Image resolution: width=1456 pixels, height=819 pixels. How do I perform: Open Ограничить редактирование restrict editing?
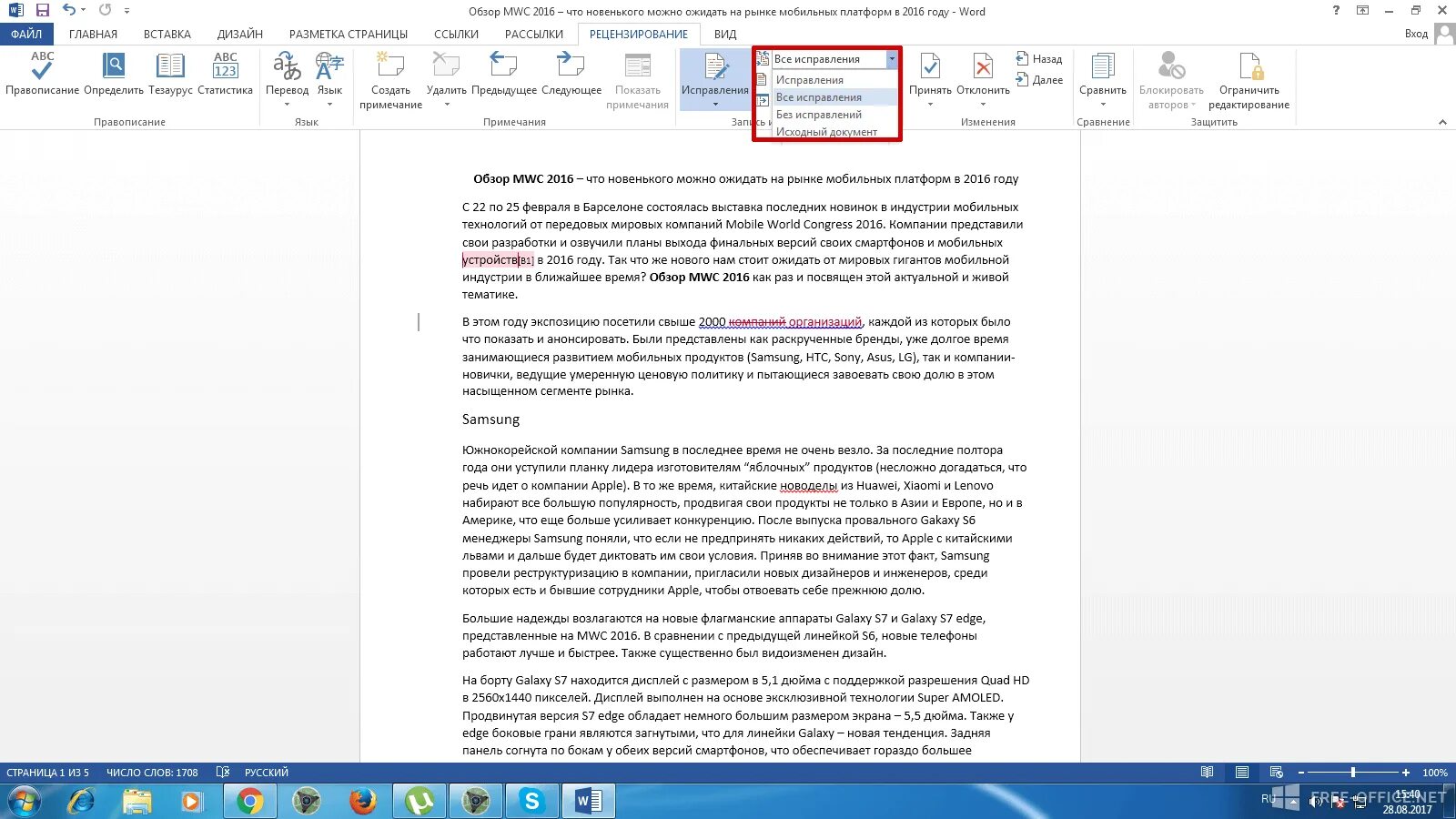pos(1249,80)
